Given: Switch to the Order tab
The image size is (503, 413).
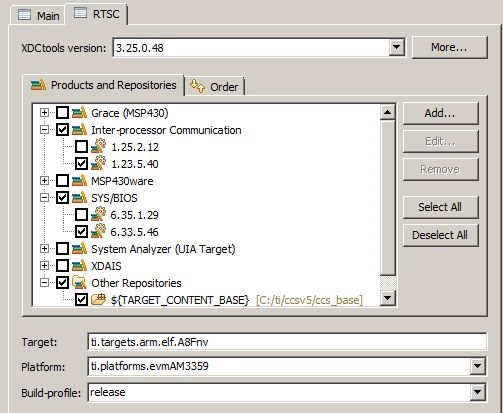Looking at the screenshot, I should tap(214, 87).
